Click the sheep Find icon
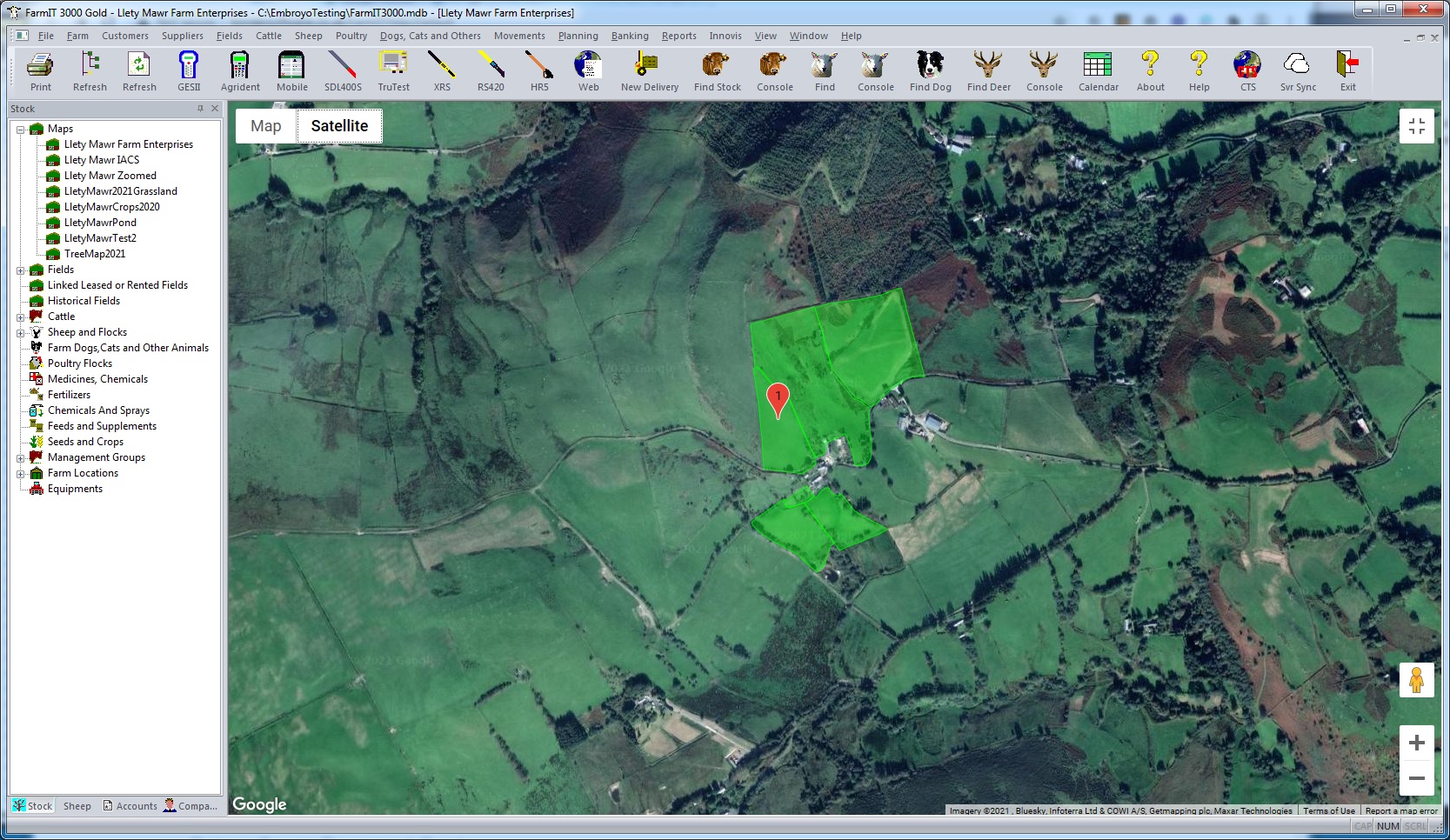 825,70
